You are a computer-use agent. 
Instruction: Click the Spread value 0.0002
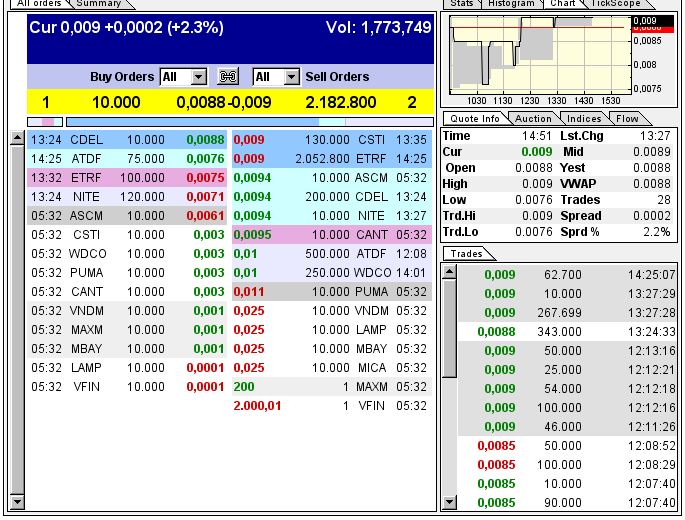pyautogui.click(x=651, y=216)
